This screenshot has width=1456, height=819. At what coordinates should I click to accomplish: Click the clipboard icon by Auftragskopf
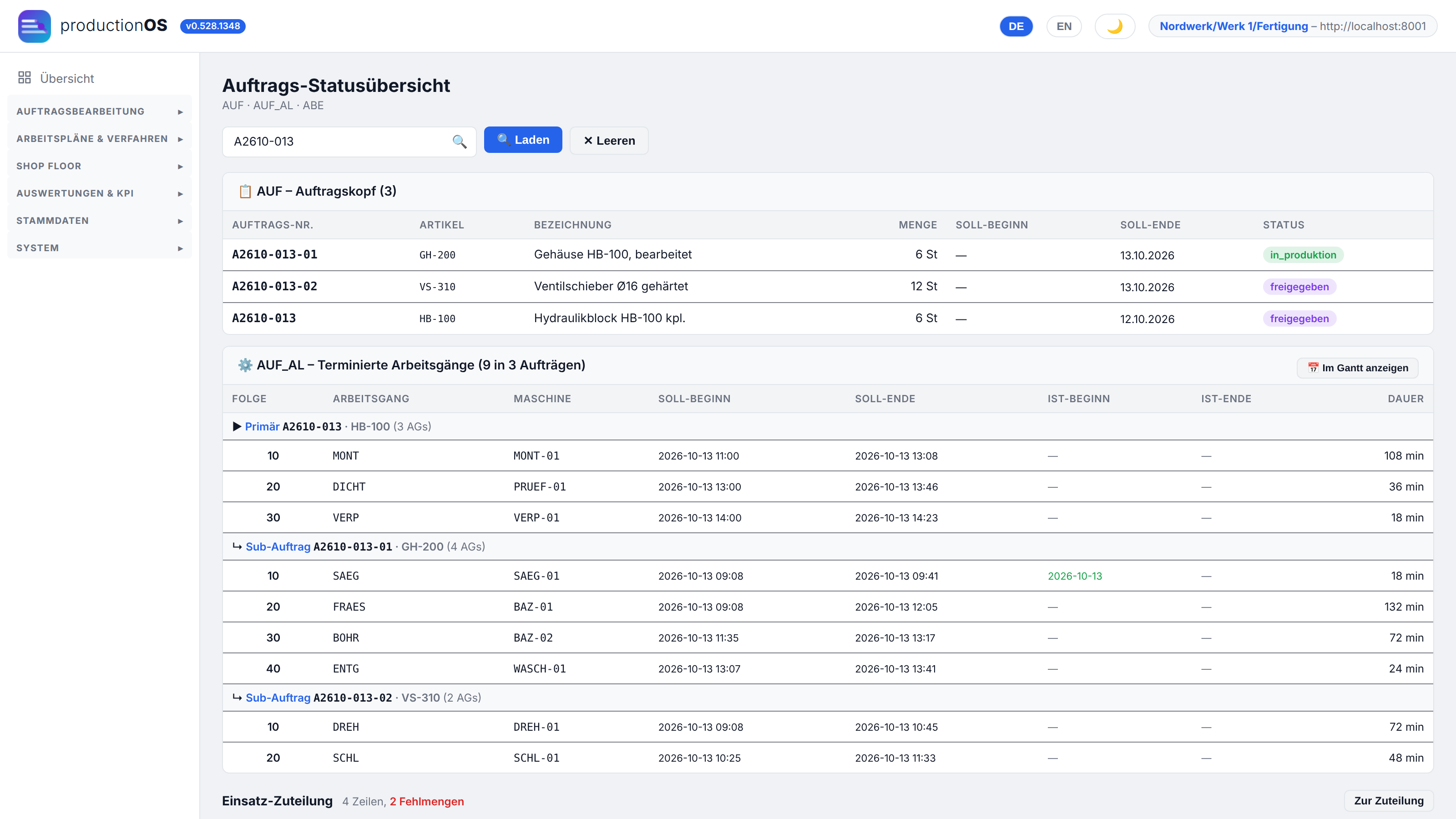245,191
